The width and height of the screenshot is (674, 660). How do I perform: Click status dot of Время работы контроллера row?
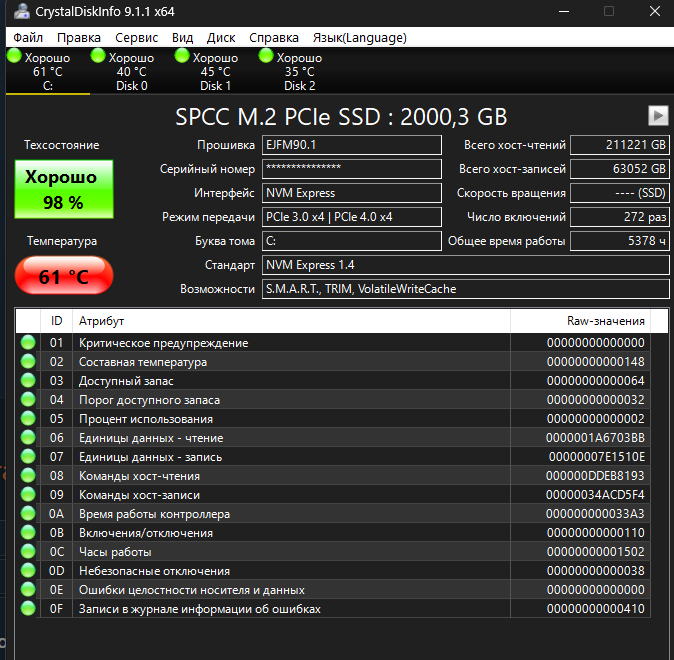[28, 513]
